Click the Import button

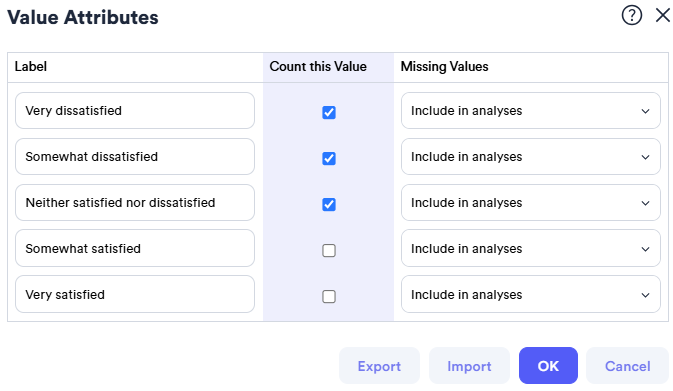pyautogui.click(x=469, y=366)
